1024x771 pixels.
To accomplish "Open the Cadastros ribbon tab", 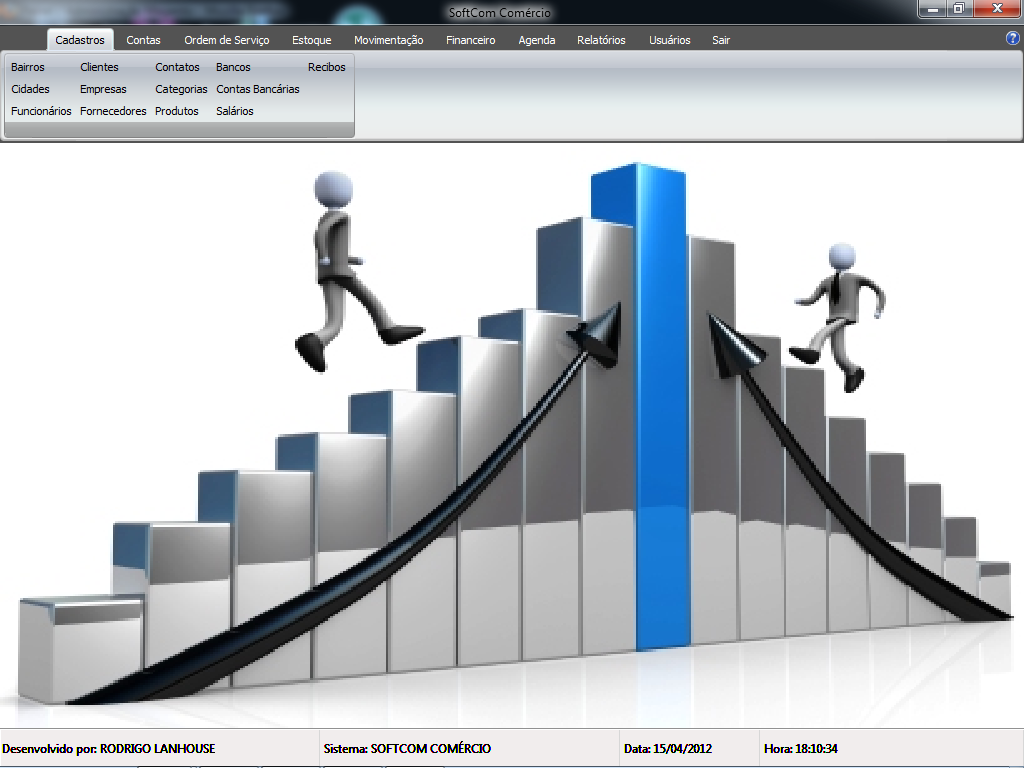I will click(x=80, y=40).
